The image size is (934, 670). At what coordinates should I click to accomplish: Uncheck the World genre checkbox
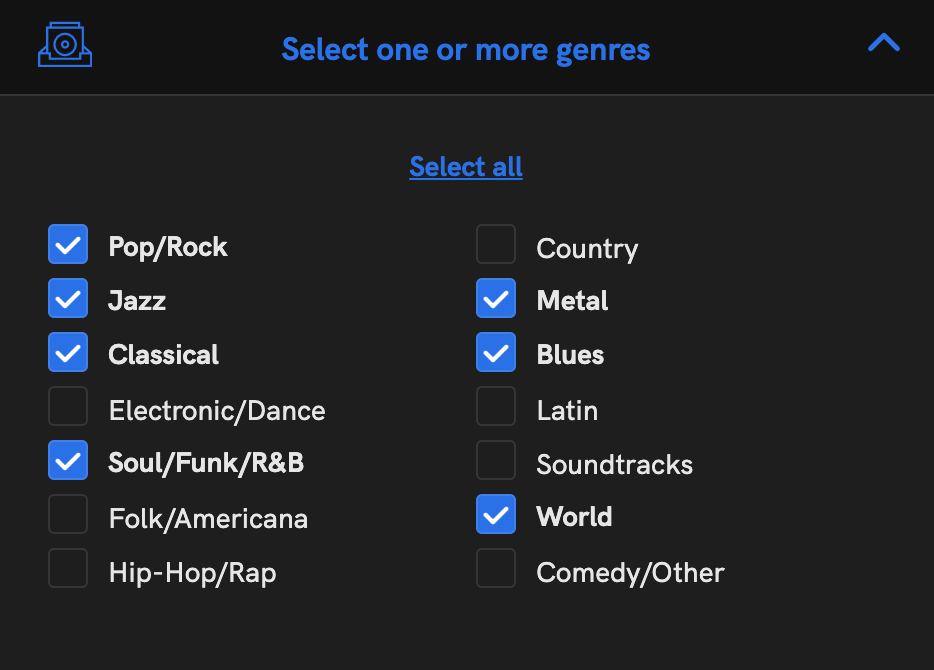(496, 514)
